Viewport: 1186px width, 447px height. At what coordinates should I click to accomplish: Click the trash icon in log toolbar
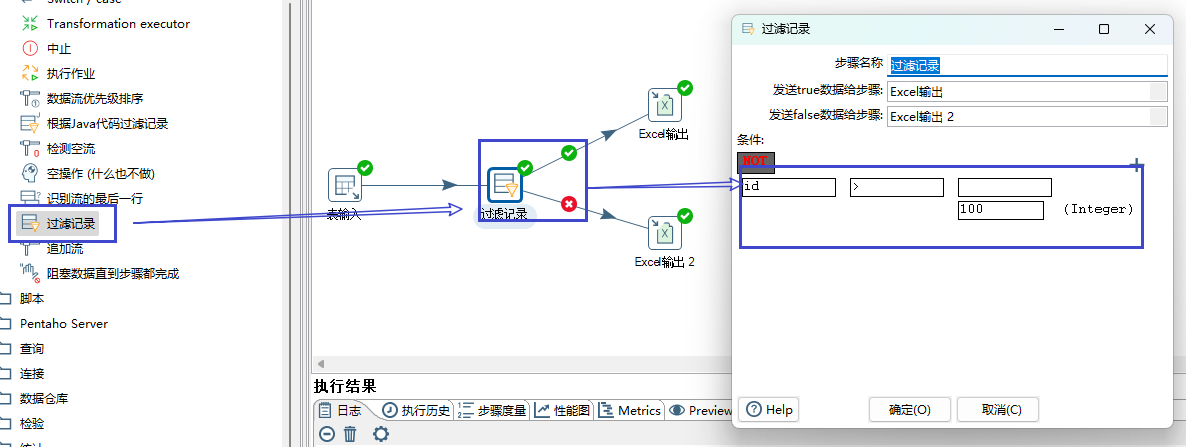coord(350,434)
